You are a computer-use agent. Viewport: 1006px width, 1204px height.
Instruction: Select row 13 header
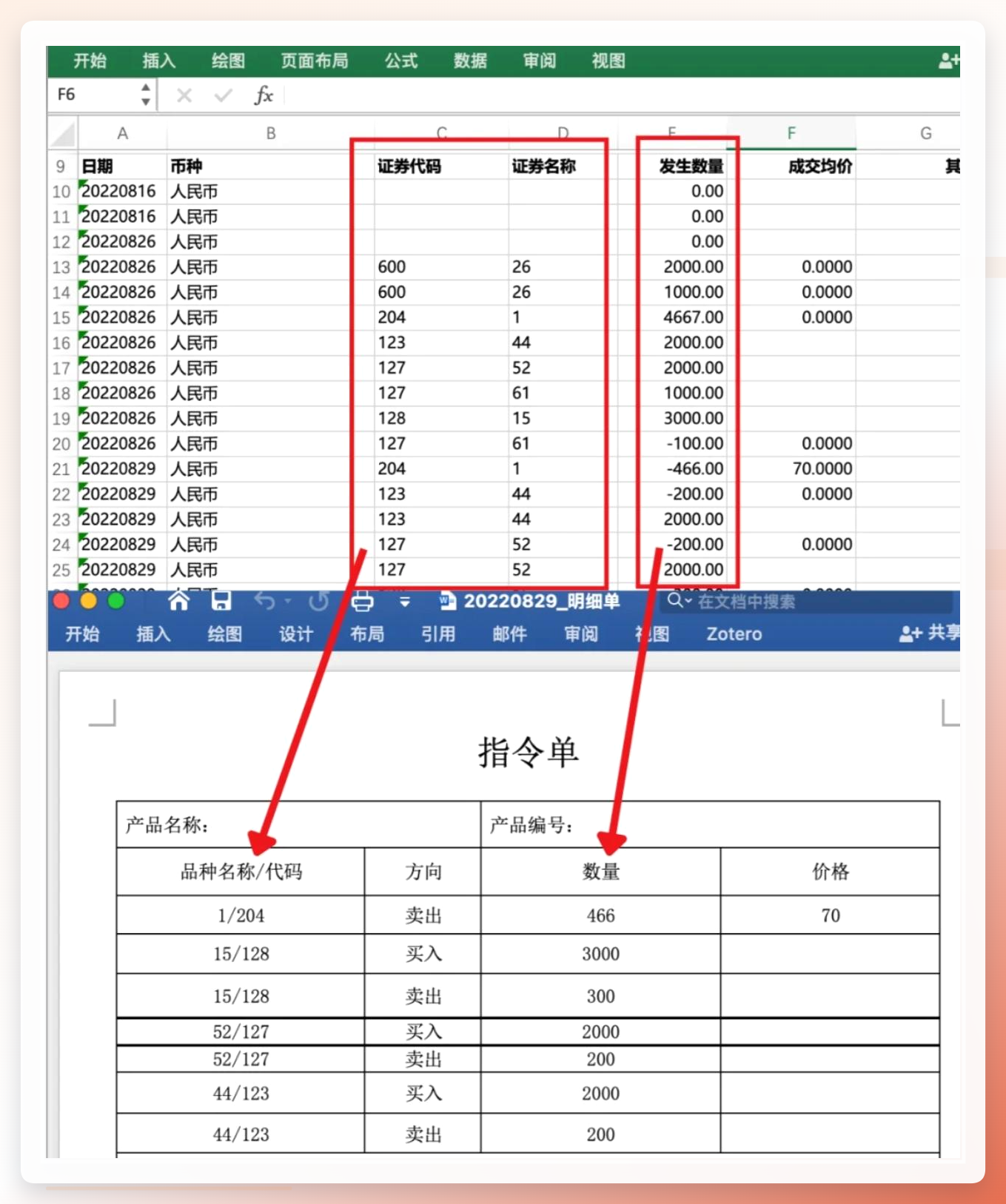[x=61, y=267]
